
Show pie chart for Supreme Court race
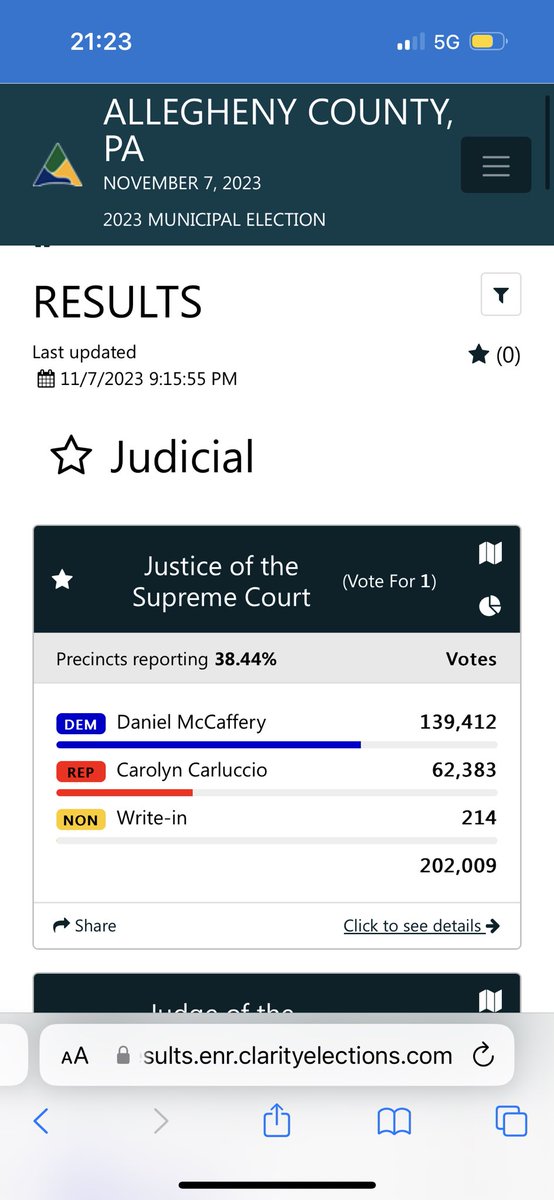(490, 606)
